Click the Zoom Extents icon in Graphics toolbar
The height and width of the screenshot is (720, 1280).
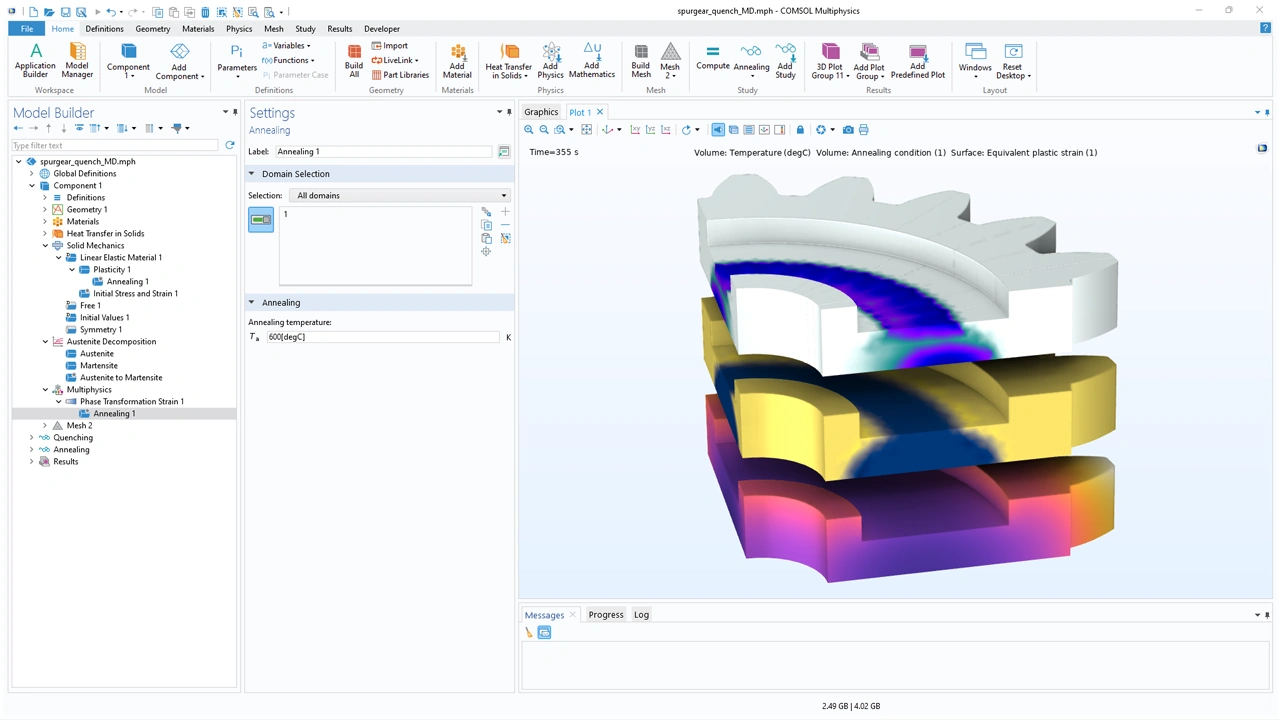(x=587, y=130)
